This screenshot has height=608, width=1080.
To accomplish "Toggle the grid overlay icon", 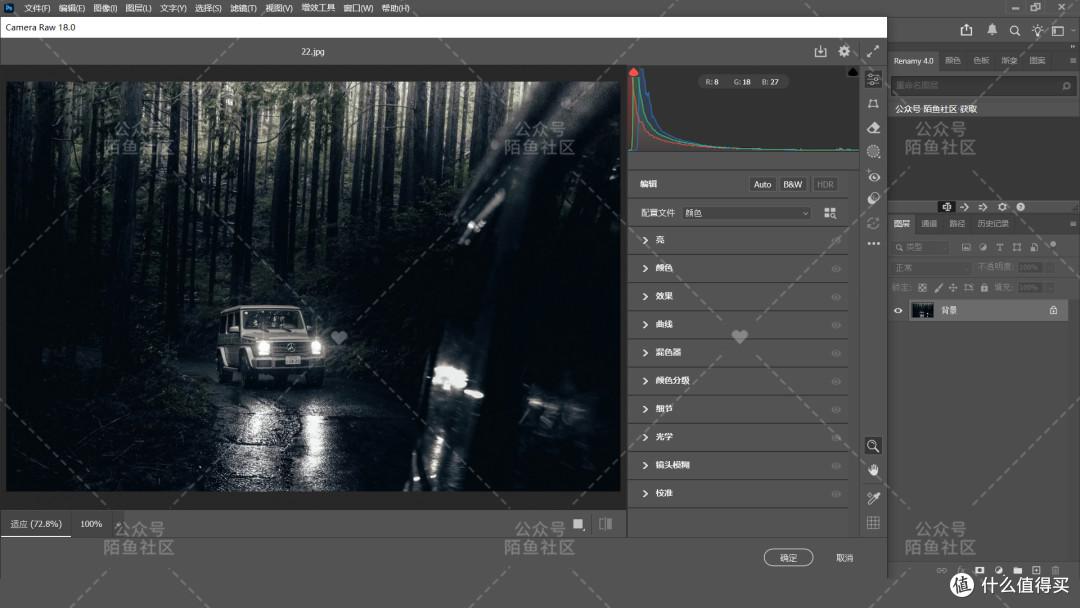I will tap(873, 523).
